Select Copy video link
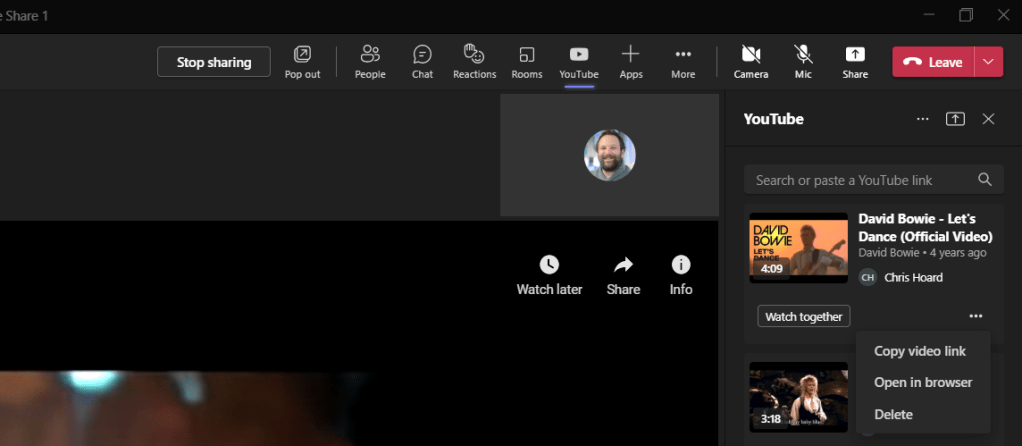 (920, 351)
